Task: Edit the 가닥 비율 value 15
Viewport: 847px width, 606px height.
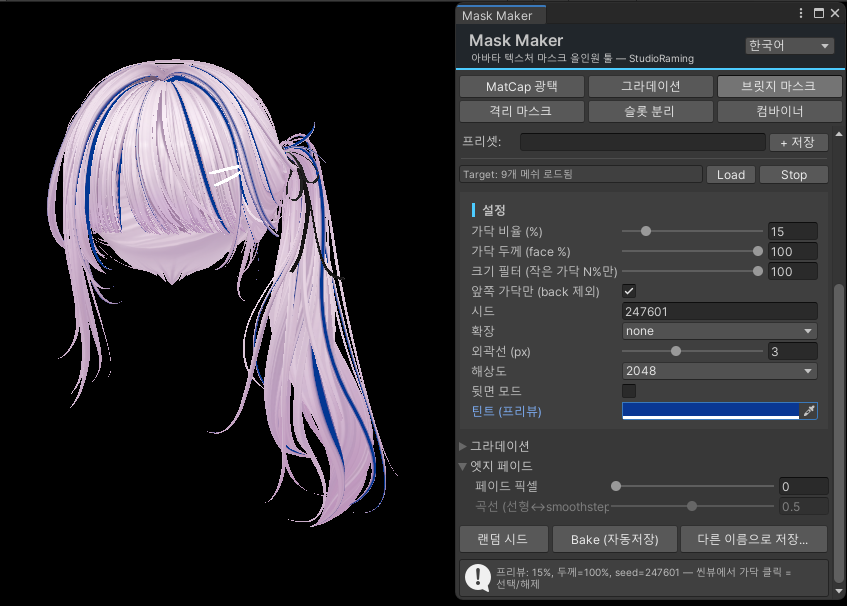Action: (x=792, y=231)
